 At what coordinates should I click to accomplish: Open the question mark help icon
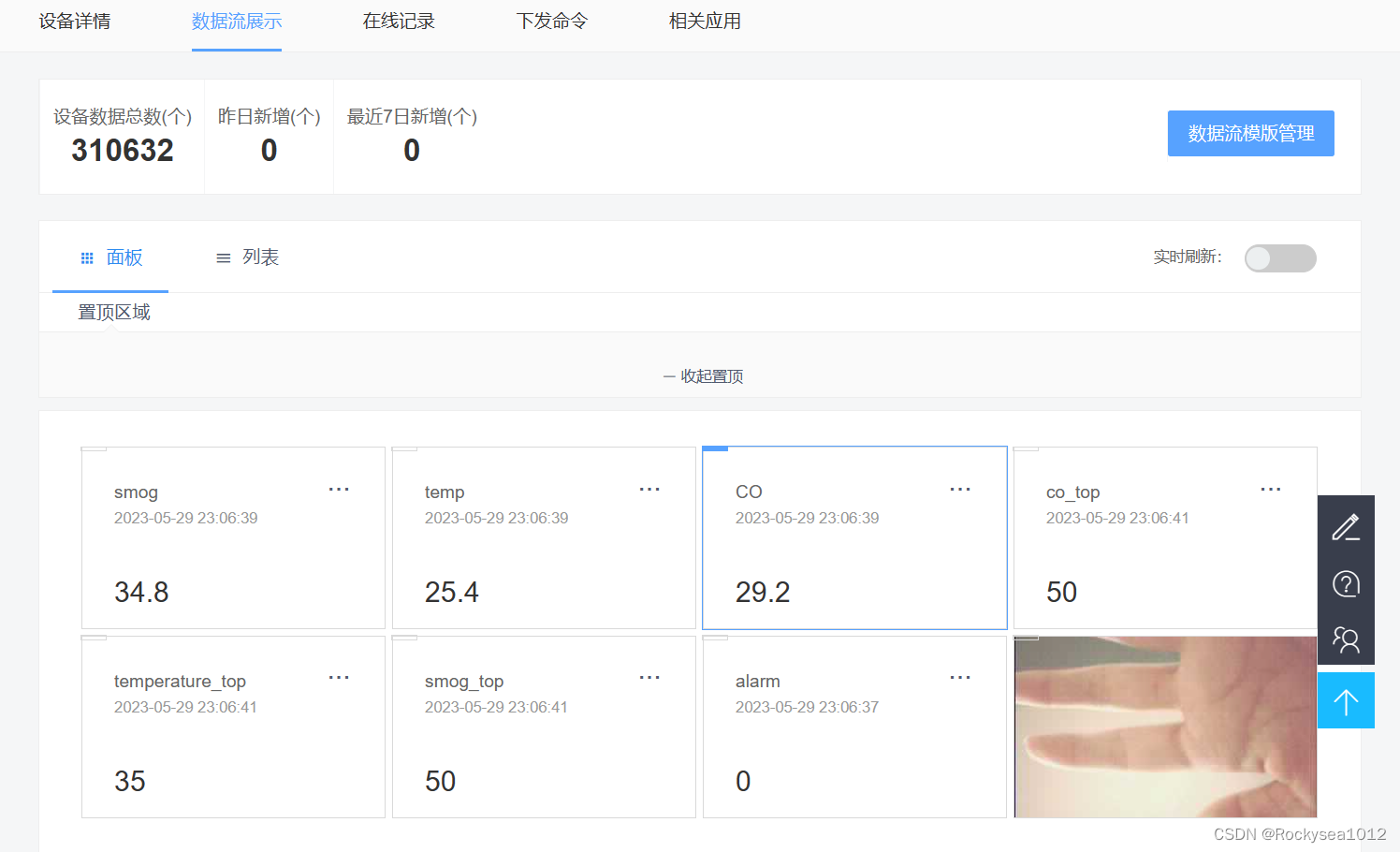1346,583
